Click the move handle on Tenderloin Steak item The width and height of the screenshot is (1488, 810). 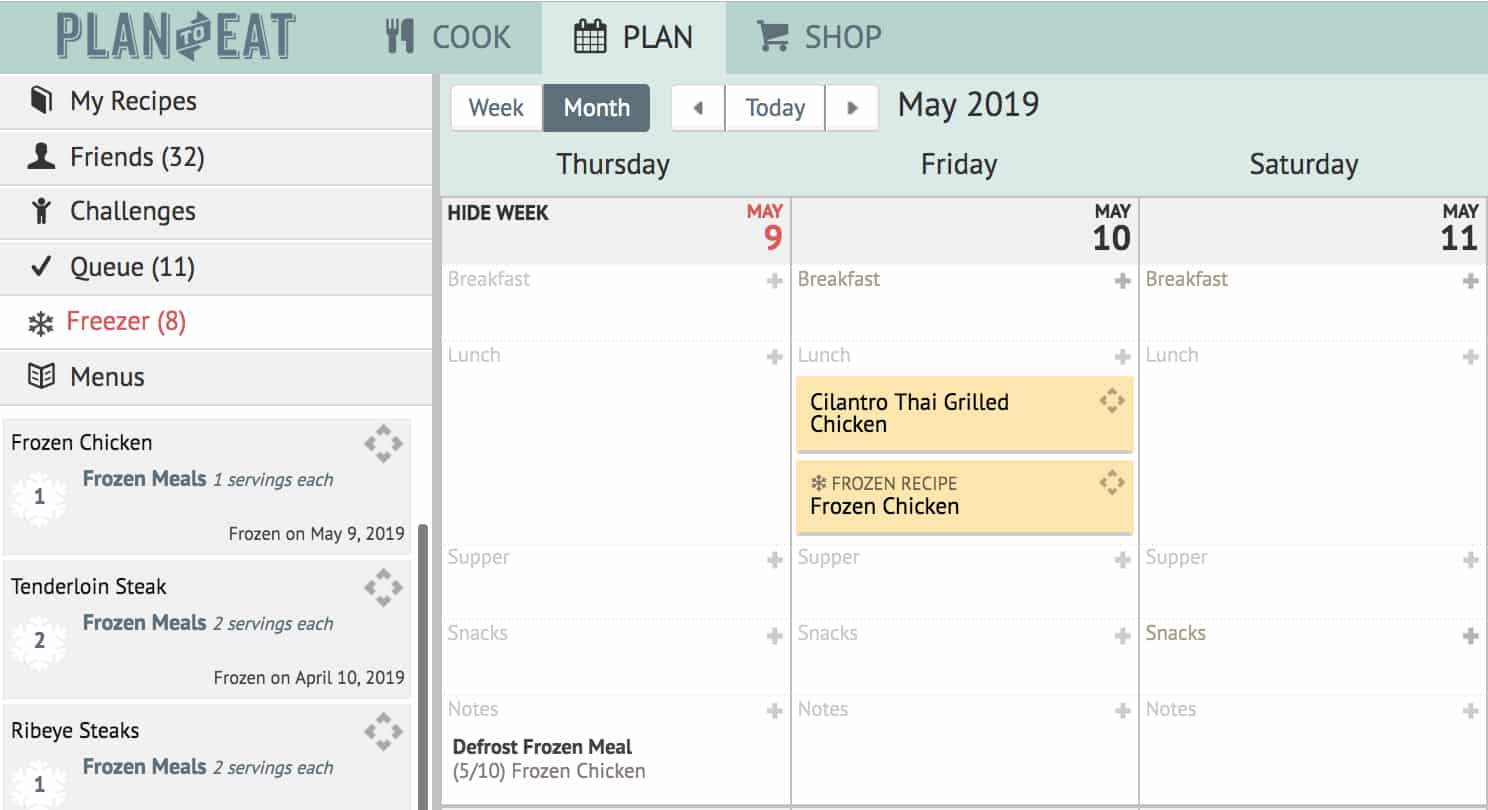click(383, 587)
